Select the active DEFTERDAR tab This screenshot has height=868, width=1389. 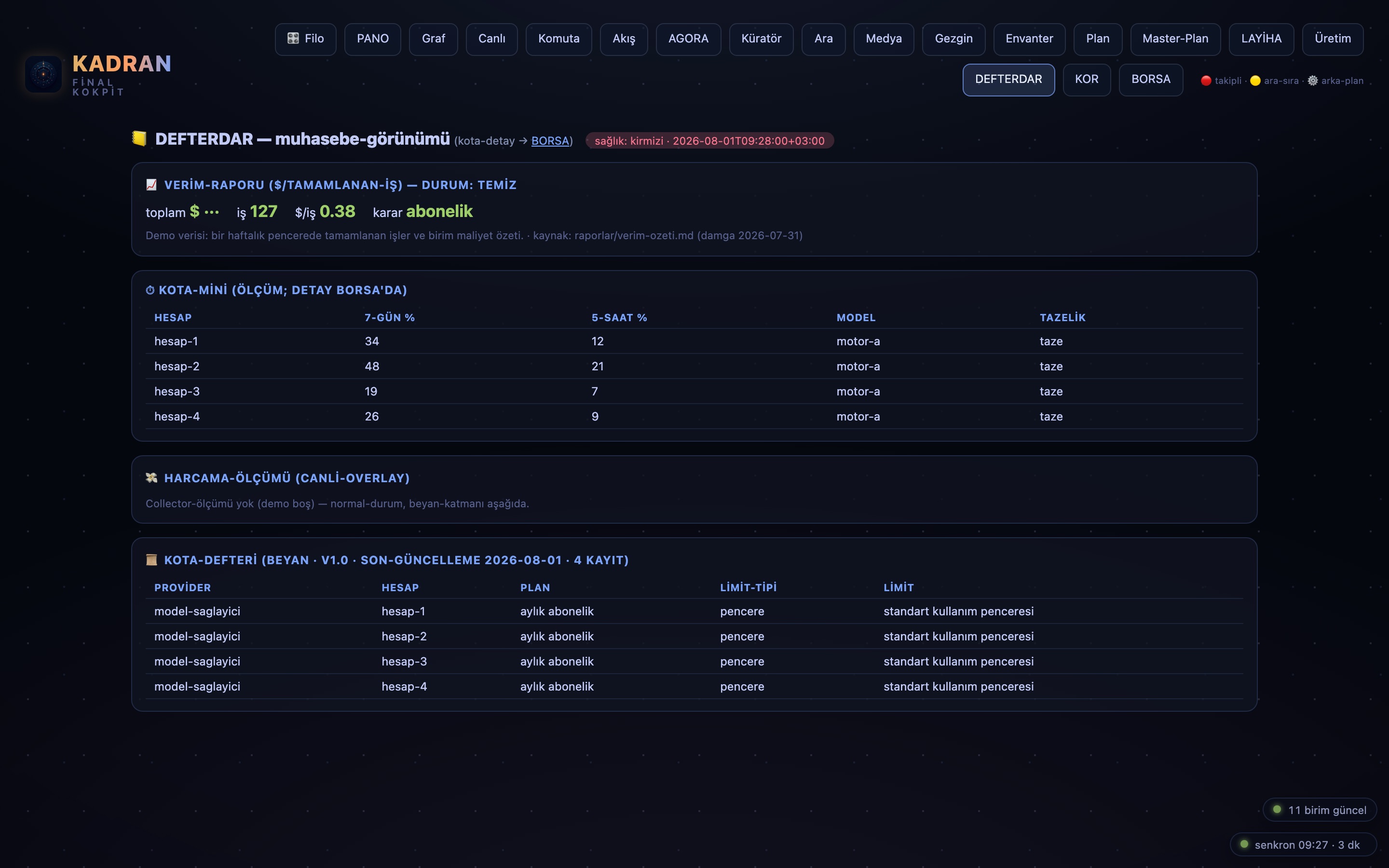(x=1008, y=80)
